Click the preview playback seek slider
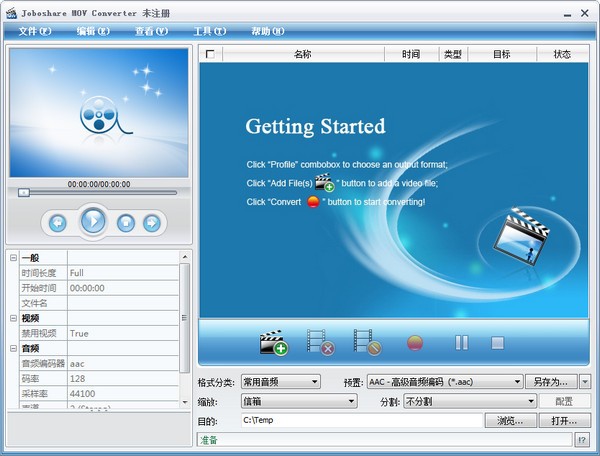This screenshot has height=456, width=600. click(98, 192)
